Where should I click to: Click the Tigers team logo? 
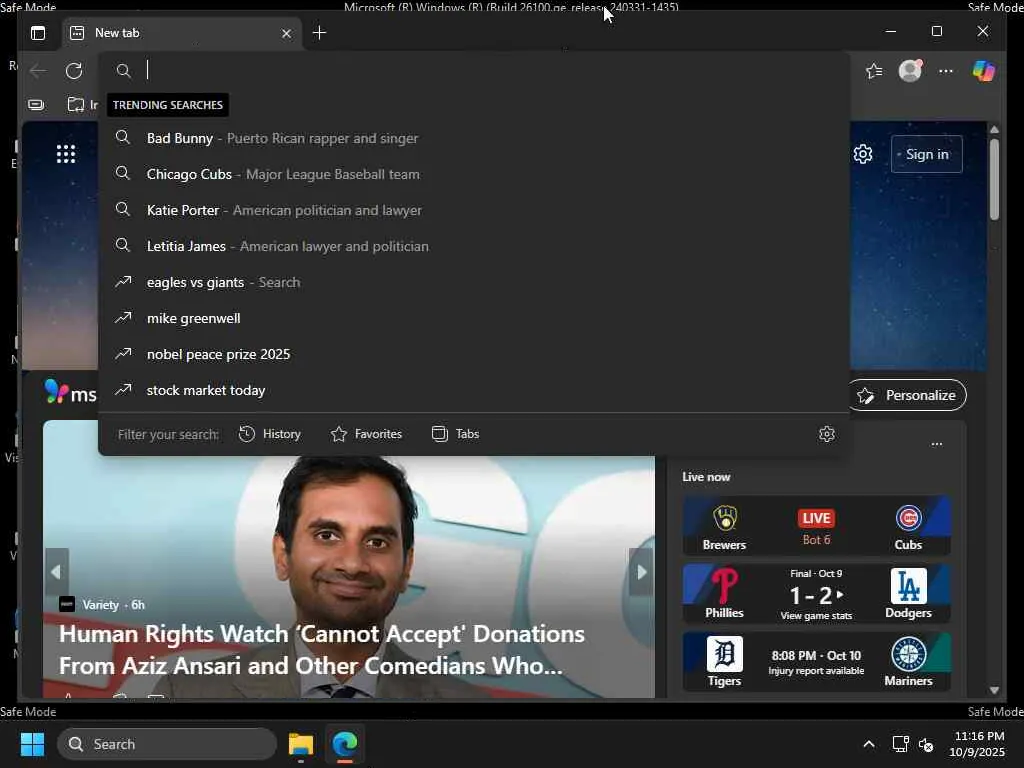click(724, 654)
